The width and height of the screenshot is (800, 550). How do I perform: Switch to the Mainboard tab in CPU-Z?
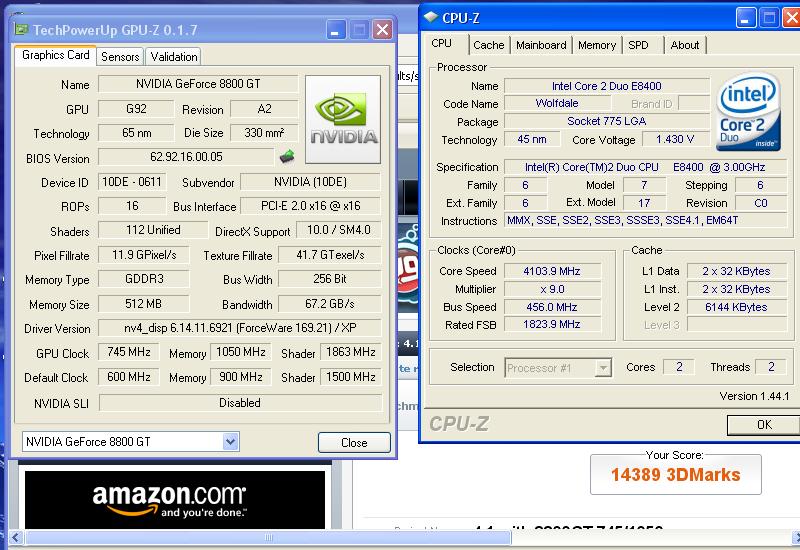pyautogui.click(x=541, y=45)
